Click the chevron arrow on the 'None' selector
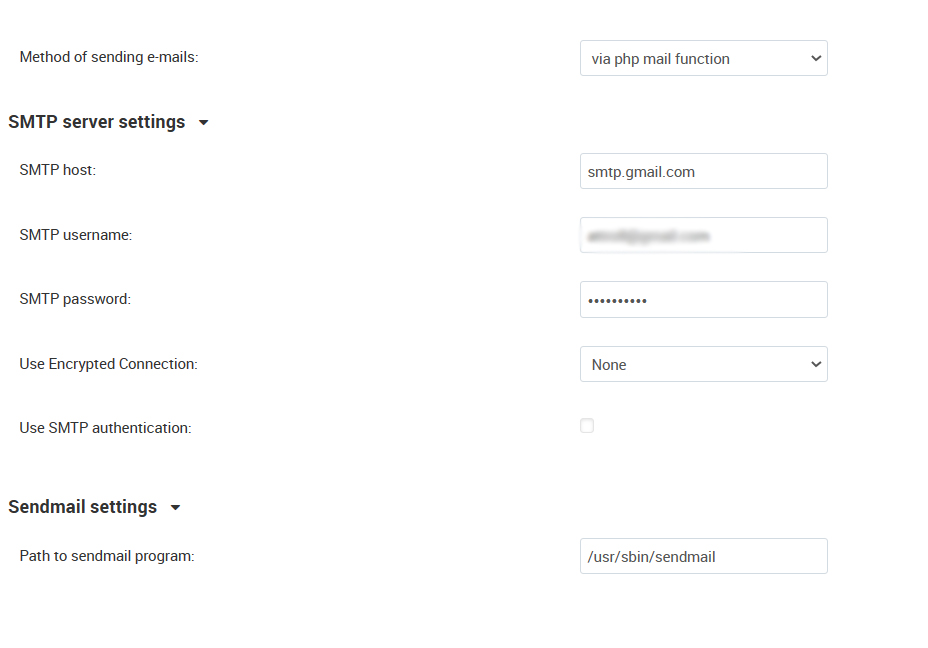Viewport: 928px width, 648px height. (816, 364)
